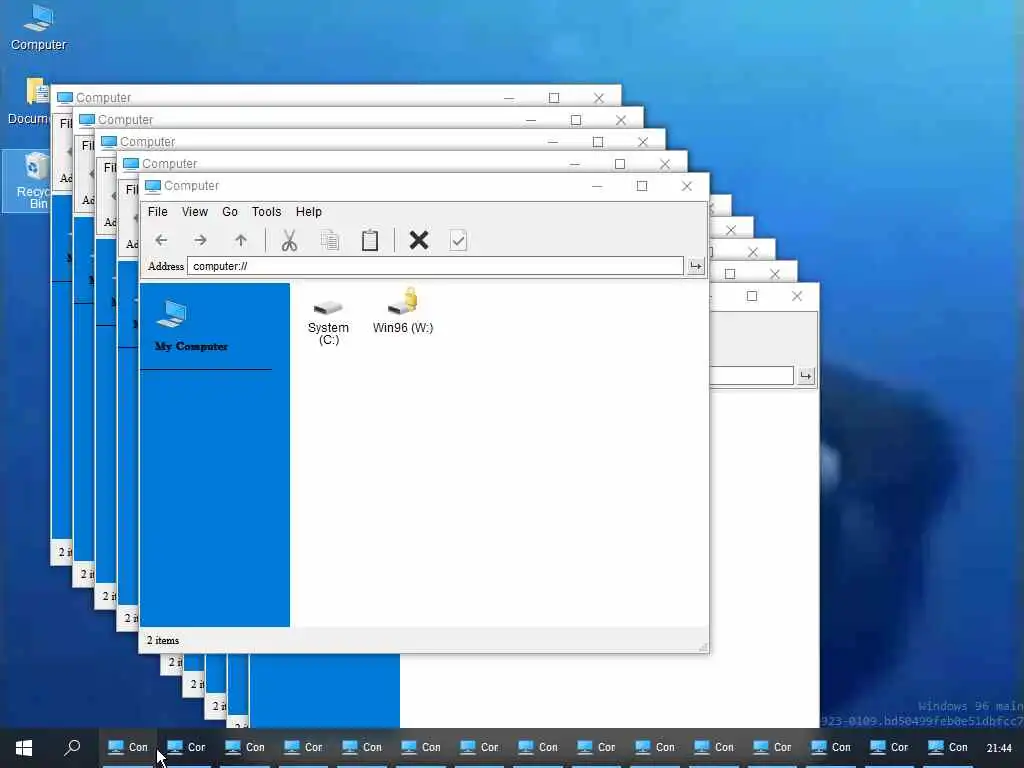This screenshot has width=1024, height=768.
Task: Click the go arrow in the partly hidden back window
Action: tap(806, 376)
